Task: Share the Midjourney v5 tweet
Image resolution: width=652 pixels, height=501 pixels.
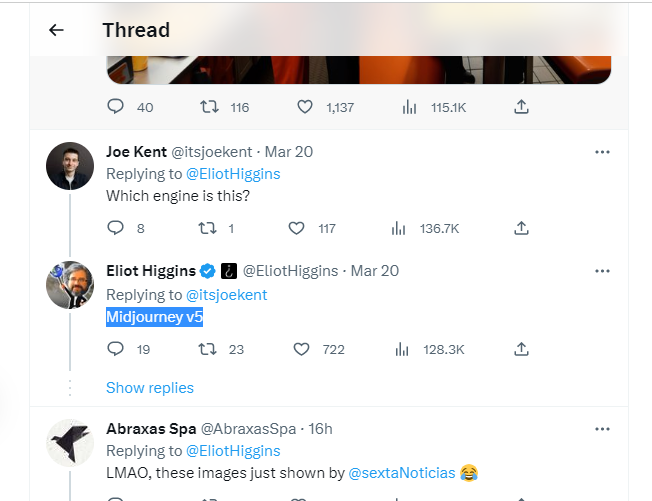Action: pyautogui.click(x=521, y=349)
